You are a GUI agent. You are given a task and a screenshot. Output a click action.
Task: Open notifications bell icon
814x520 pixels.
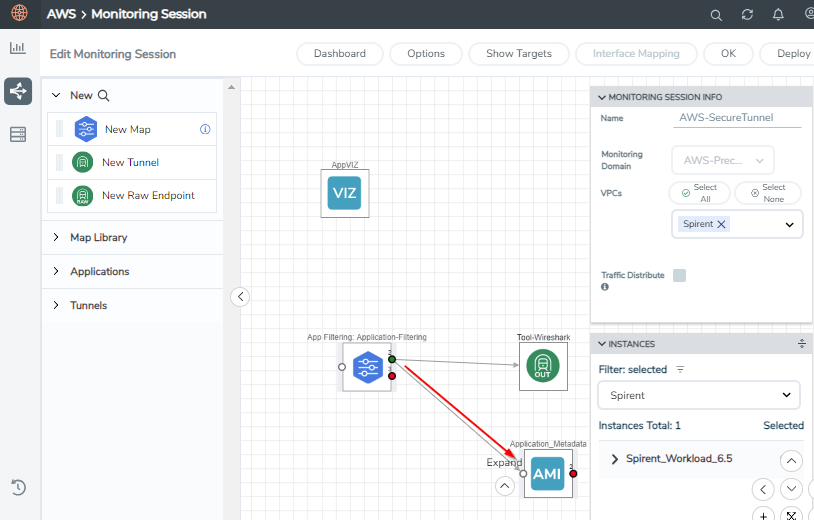pos(778,15)
